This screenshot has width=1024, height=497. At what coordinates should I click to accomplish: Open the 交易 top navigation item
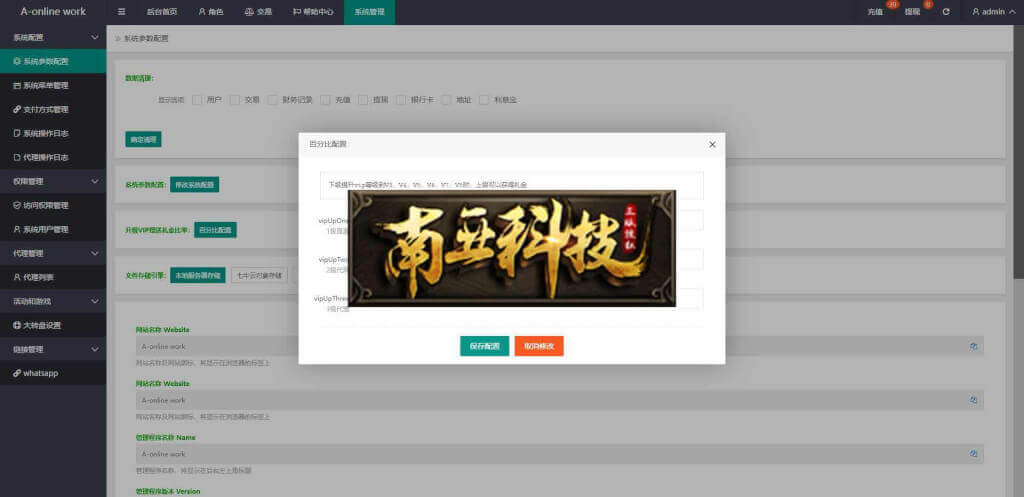click(x=258, y=12)
